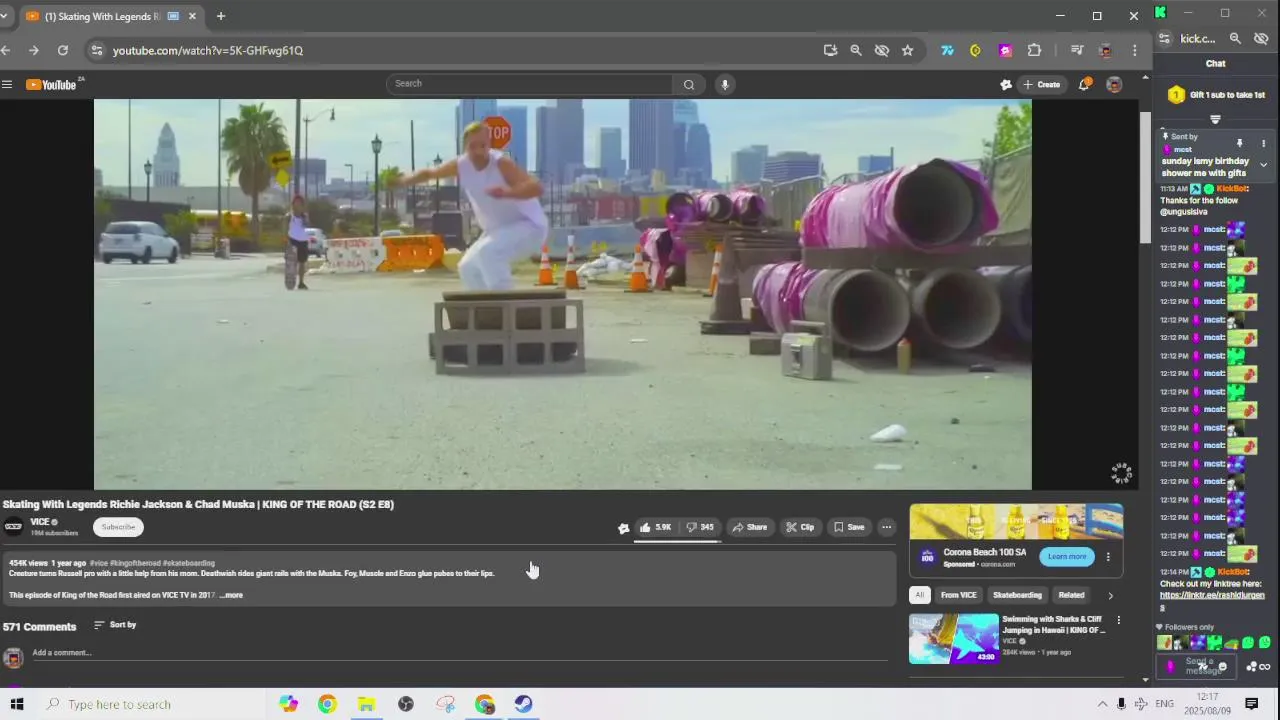Like the video

(x=656, y=527)
